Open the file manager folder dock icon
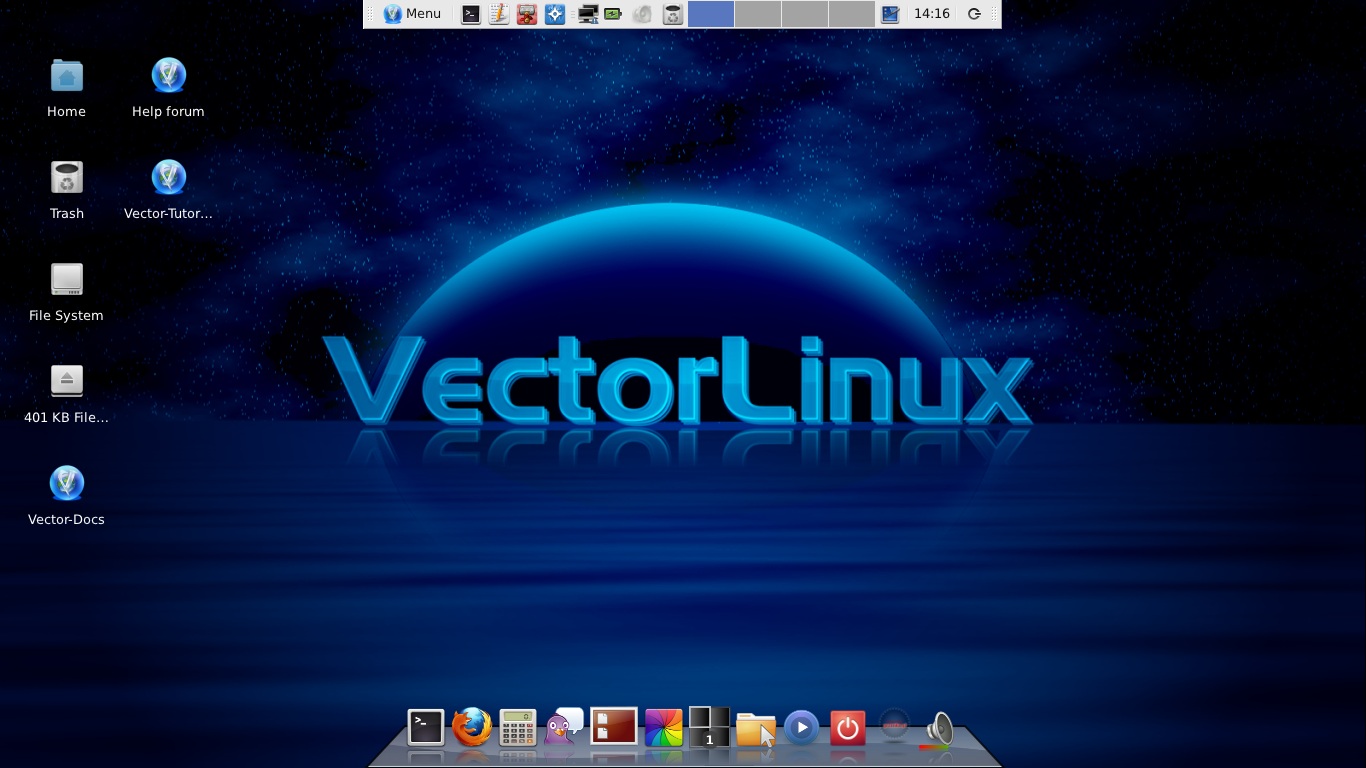This screenshot has height=768, width=1366. point(756,729)
